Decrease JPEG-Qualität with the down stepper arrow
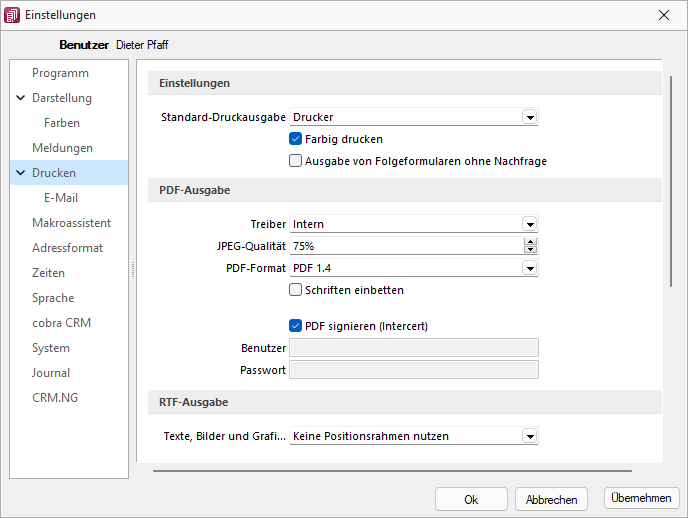 coord(530,250)
